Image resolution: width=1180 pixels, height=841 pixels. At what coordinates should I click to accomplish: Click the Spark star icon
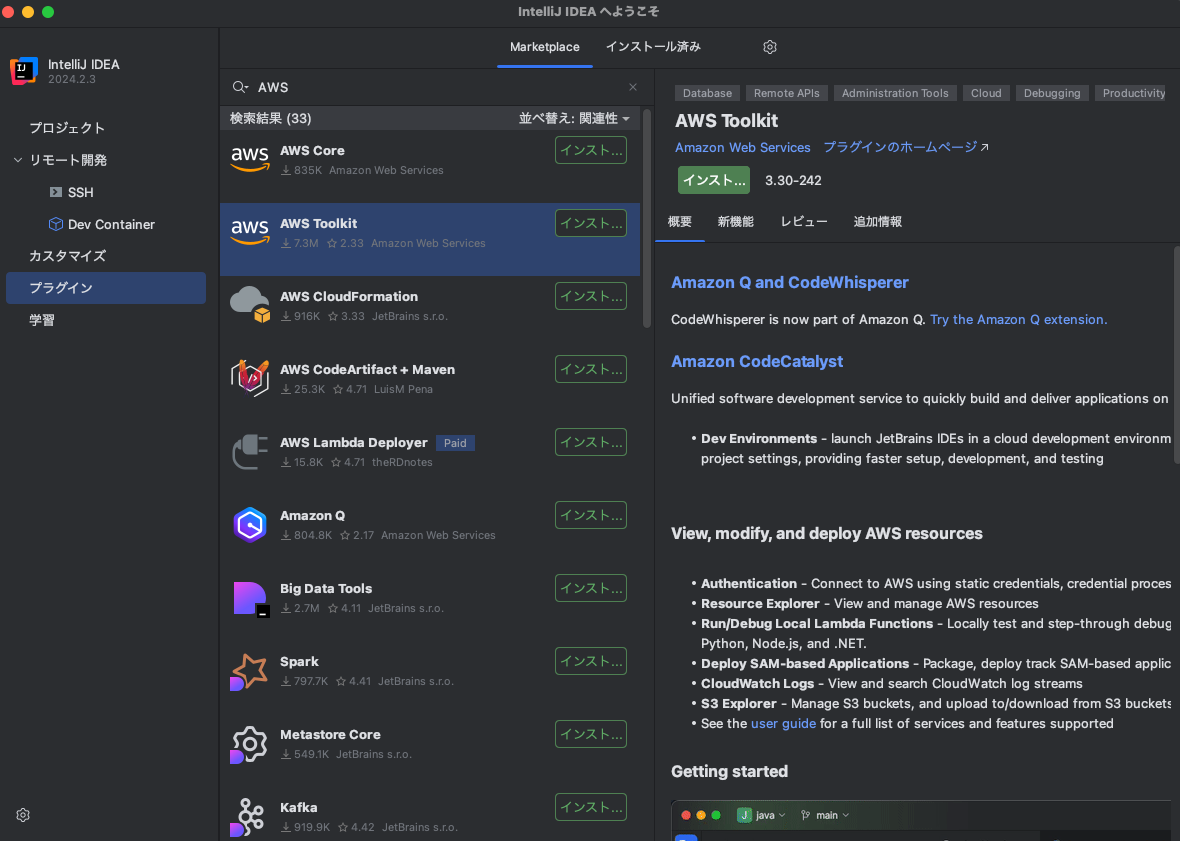[x=249, y=671]
